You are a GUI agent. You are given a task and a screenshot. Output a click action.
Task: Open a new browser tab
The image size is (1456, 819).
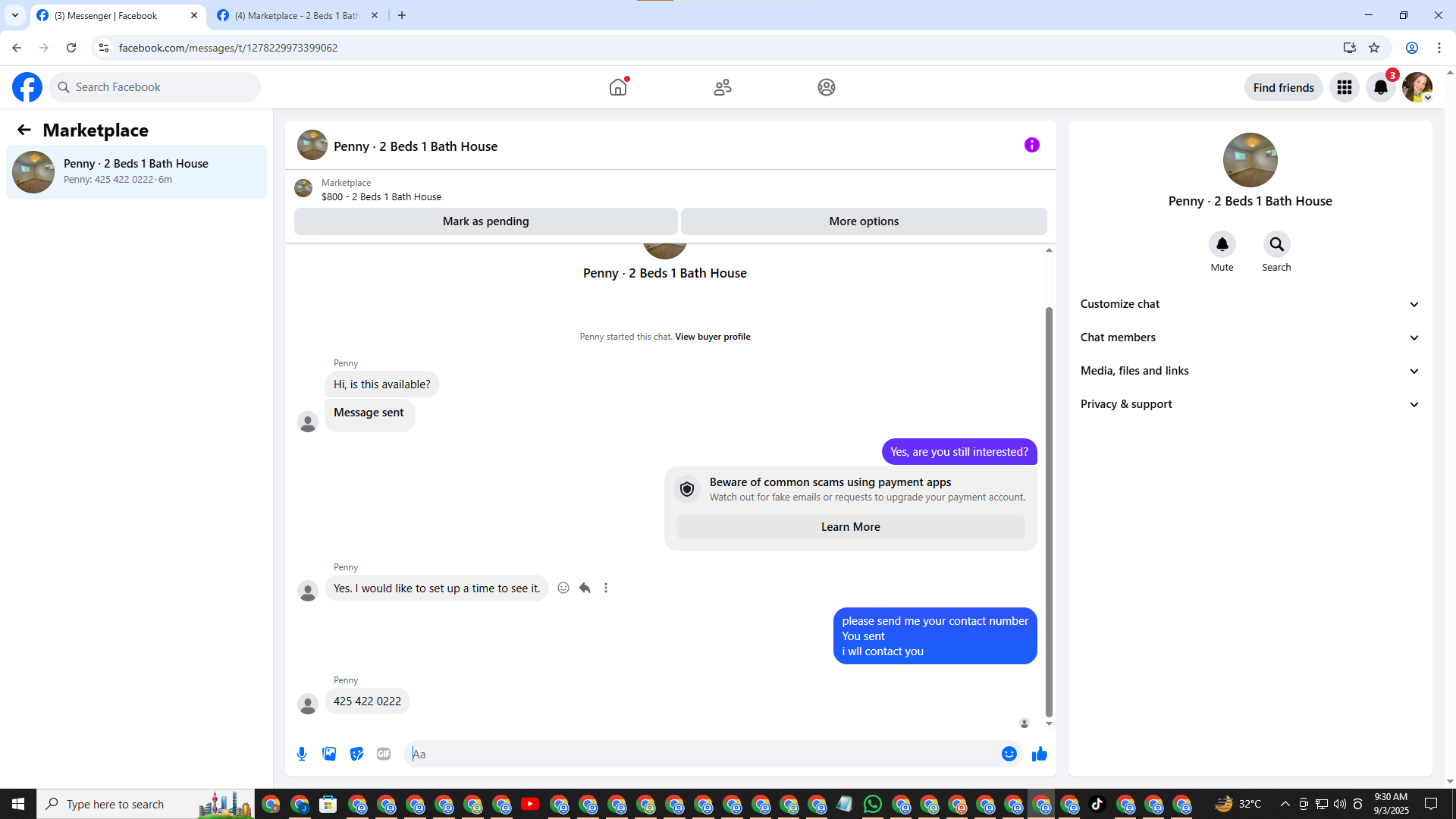(402, 15)
